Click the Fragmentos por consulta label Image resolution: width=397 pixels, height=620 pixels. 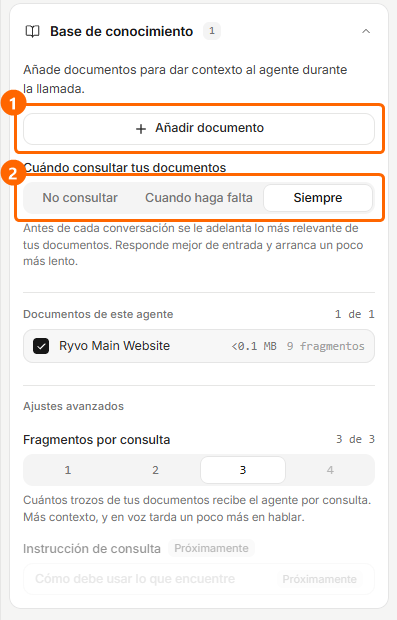[96, 440]
